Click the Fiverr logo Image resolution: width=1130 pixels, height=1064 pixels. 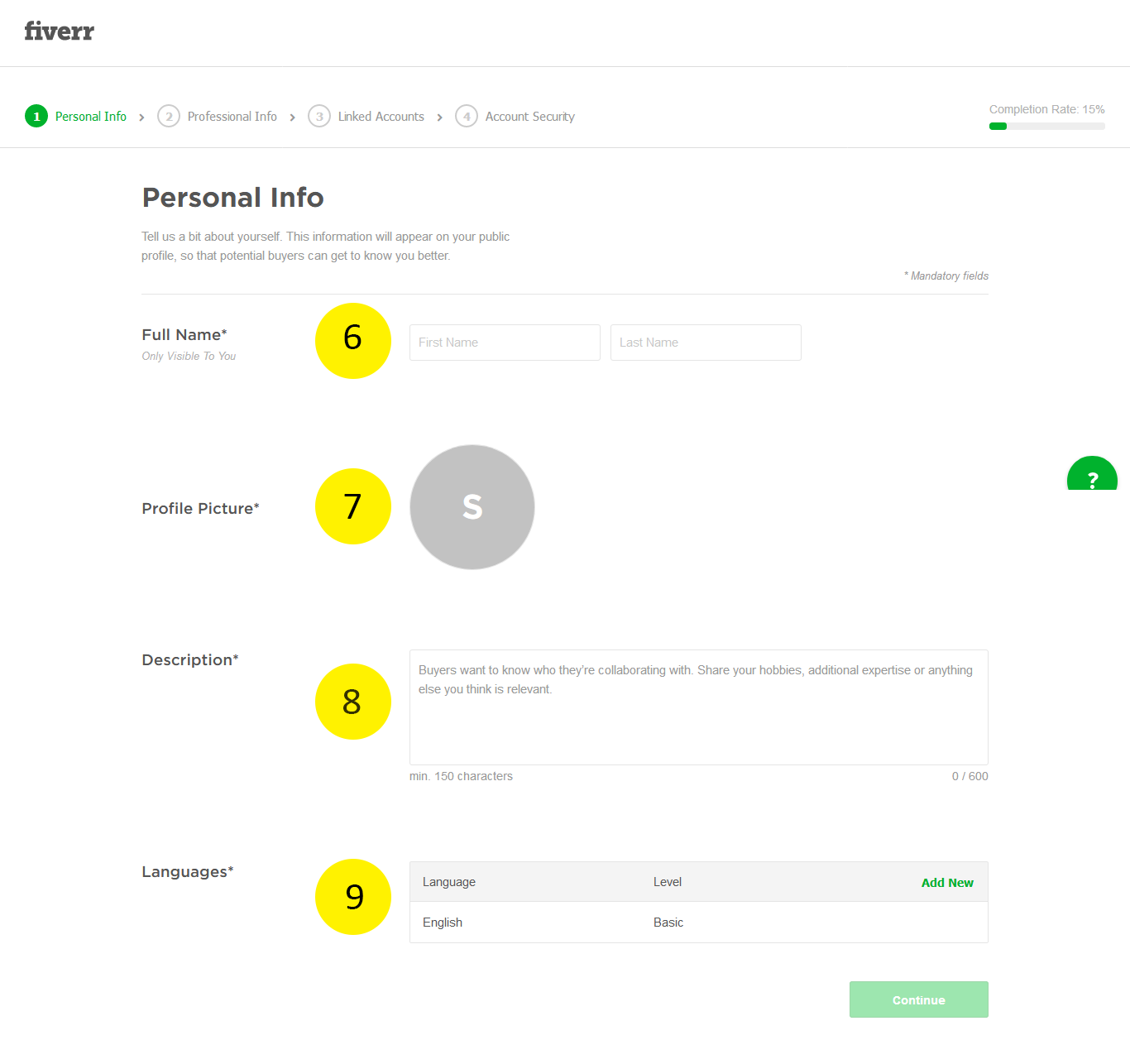pyautogui.click(x=59, y=31)
